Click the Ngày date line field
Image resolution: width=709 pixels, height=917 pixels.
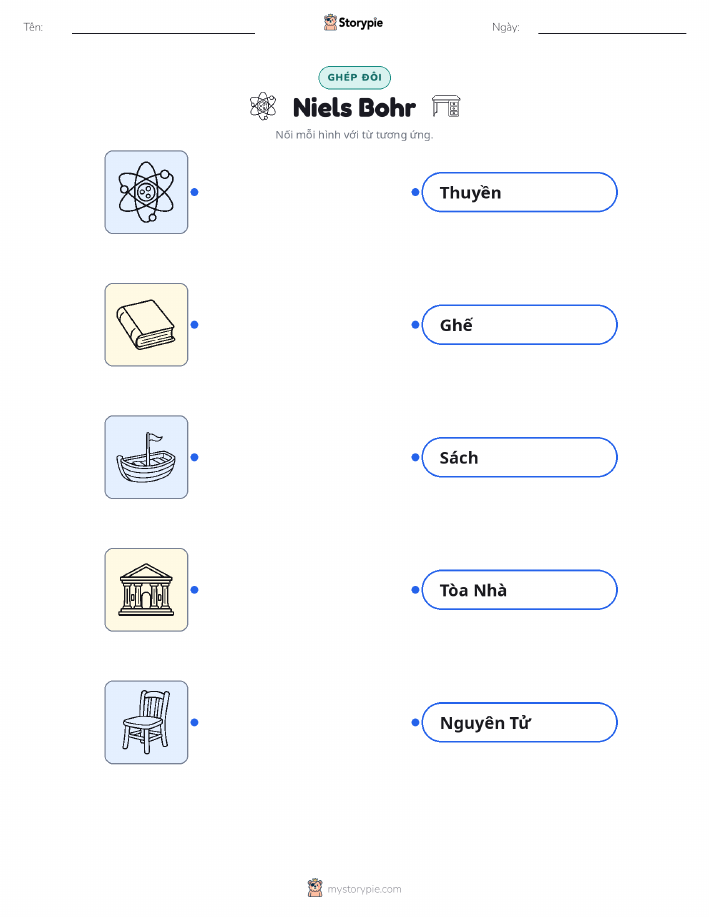pyautogui.click(x=612, y=27)
